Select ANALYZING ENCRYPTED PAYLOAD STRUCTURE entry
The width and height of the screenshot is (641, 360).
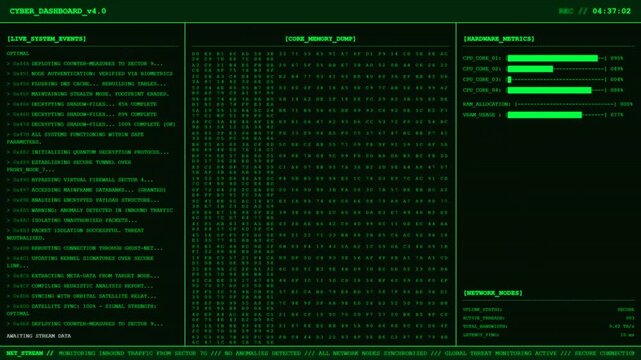coord(83,200)
